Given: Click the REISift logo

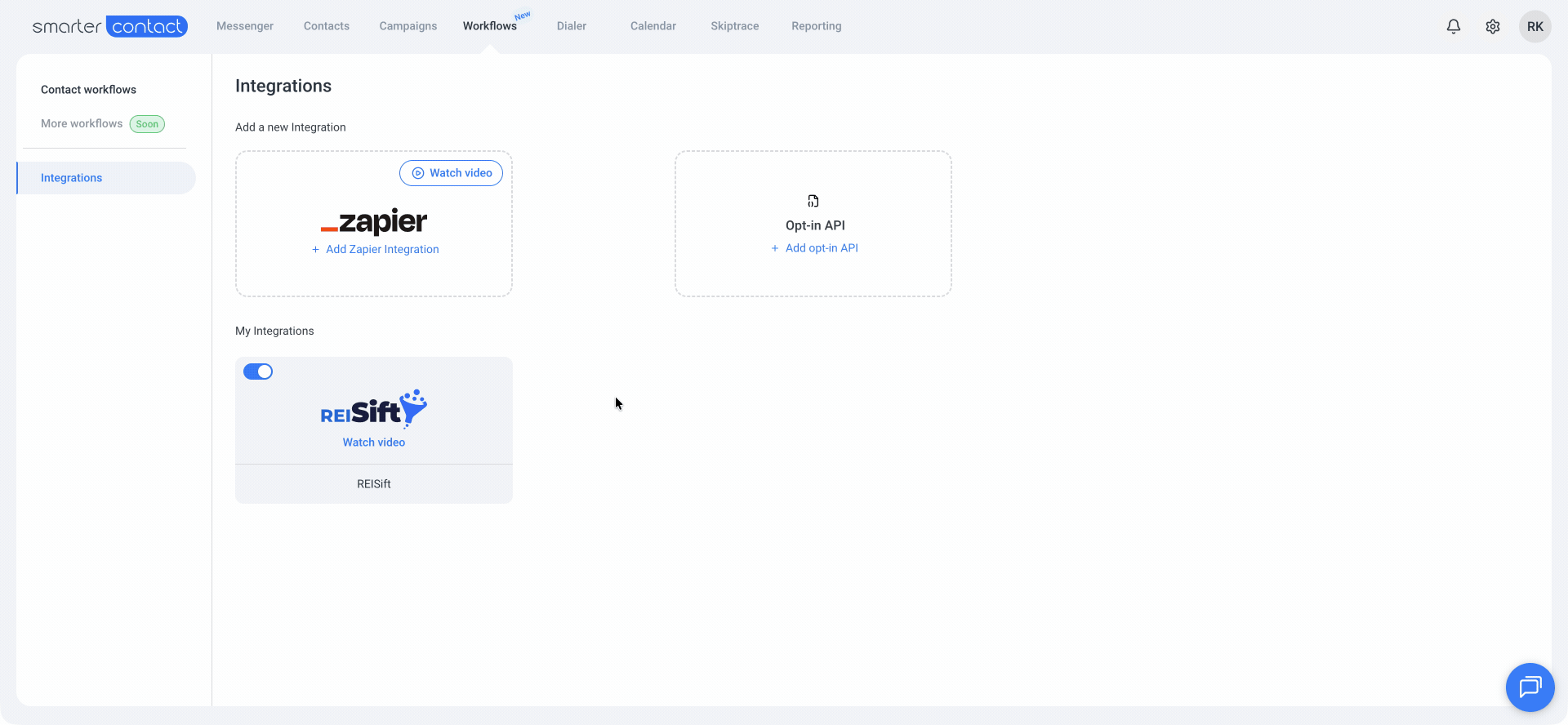Looking at the screenshot, I should click(x=374, y=409).
